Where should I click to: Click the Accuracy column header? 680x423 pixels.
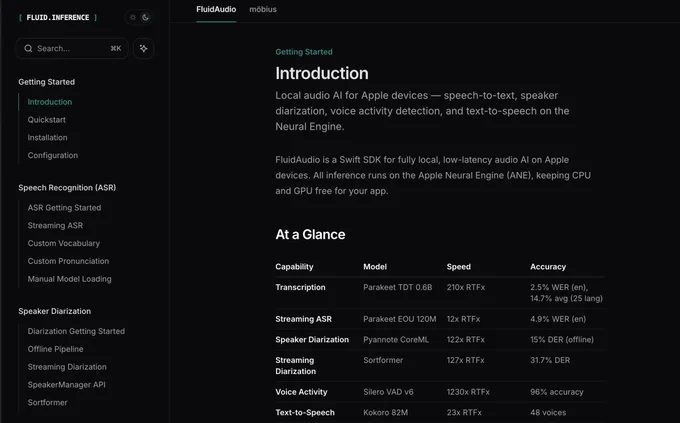coord(548,267)
